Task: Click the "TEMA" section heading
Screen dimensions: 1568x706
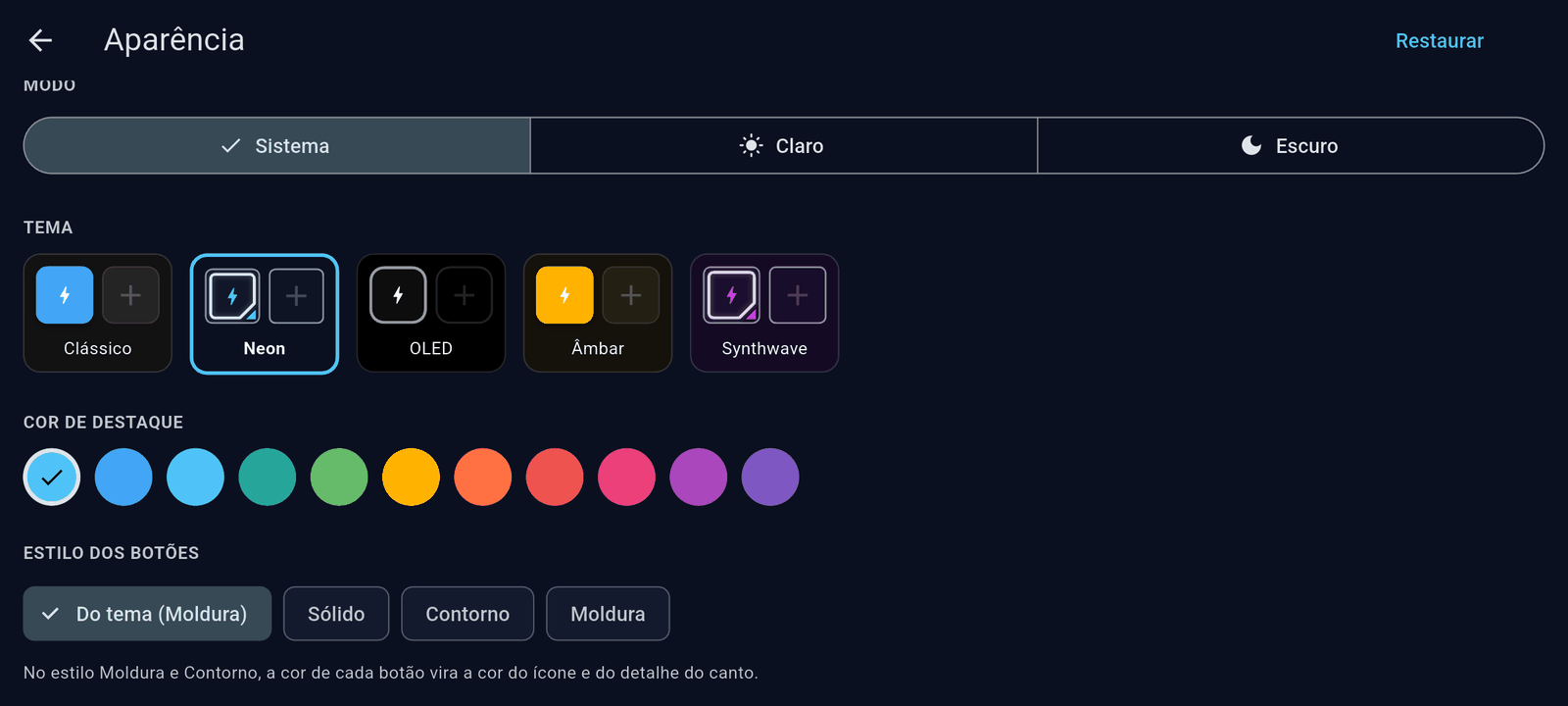Action: 48,227
